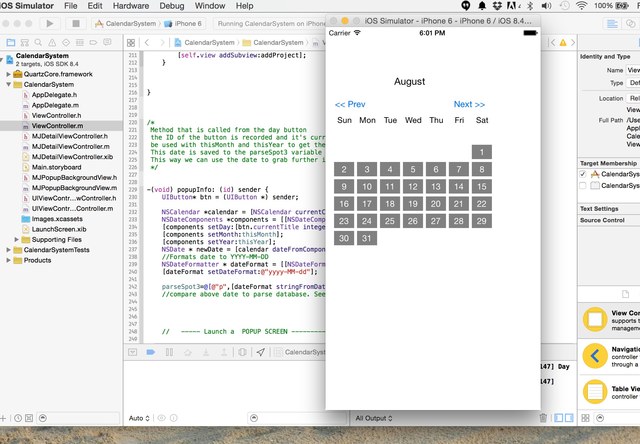
Task: Select the View Controller library object
Action: pos(609,320)
